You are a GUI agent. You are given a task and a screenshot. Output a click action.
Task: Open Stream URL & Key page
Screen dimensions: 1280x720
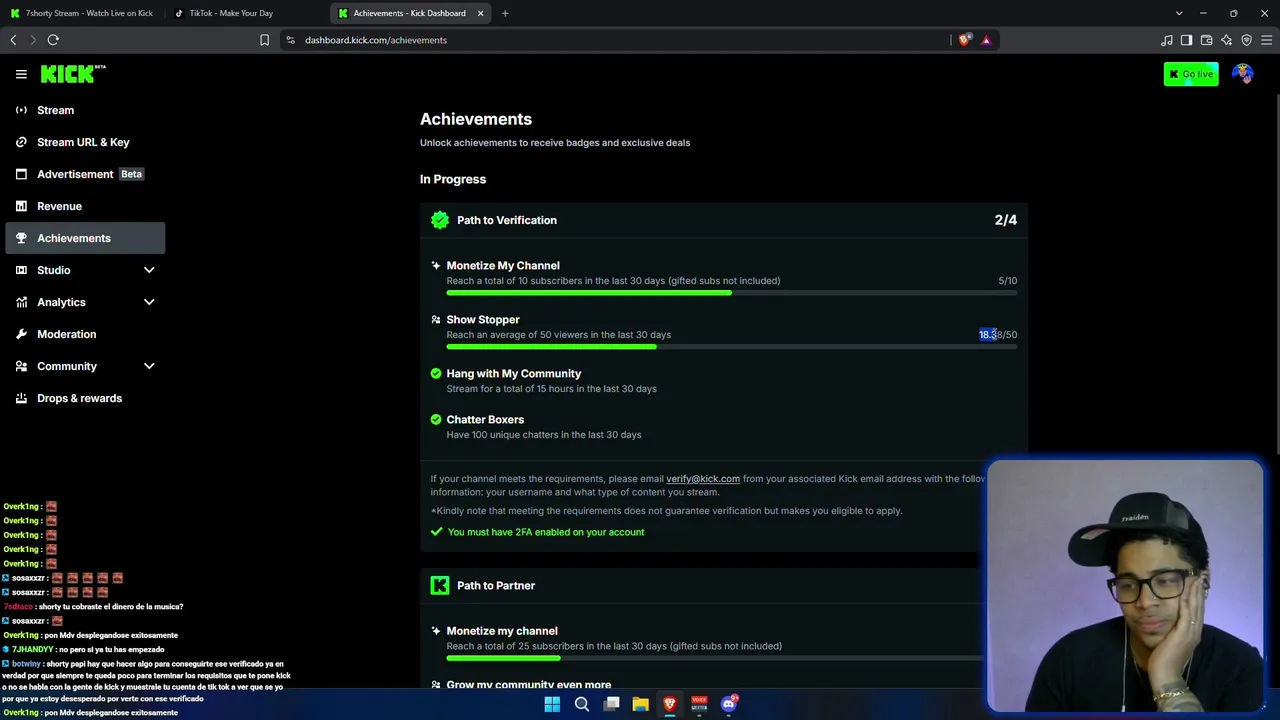85,142
